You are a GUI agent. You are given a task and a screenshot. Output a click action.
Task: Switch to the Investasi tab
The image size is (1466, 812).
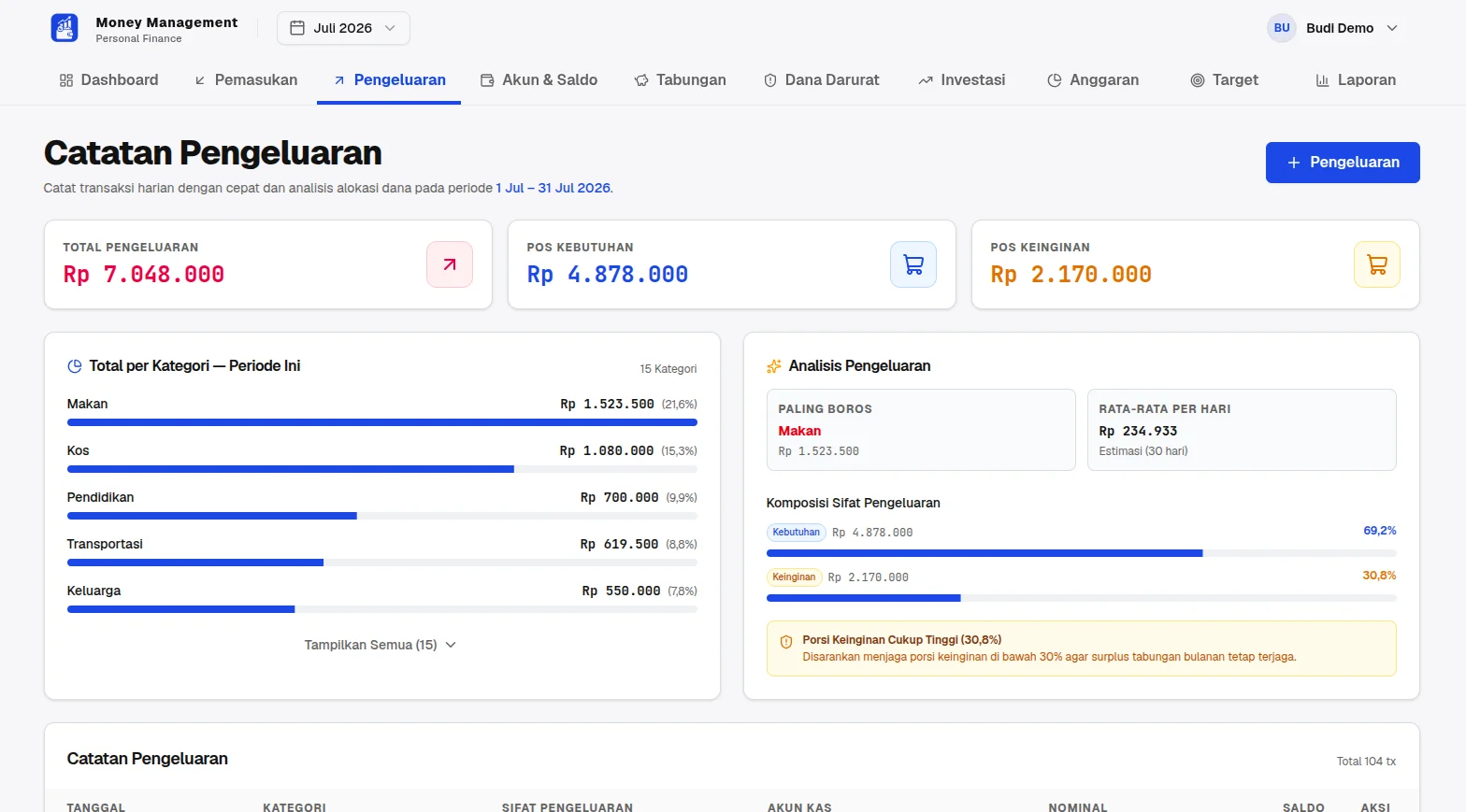tap(962, 80)
